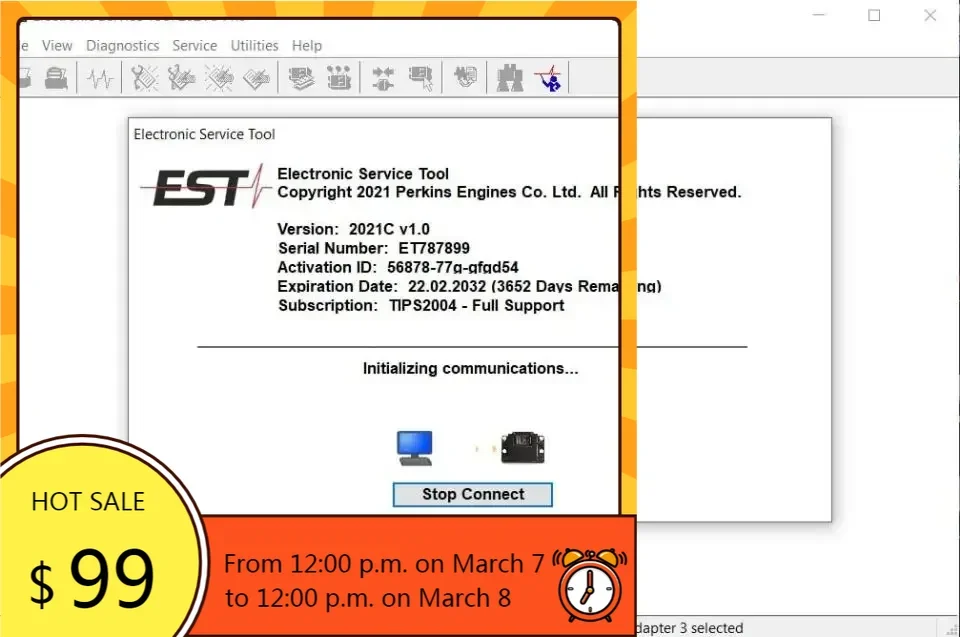Viewport: 960px width, 637px height.
Task: Open the Help menu
Action: pos(307,45)
